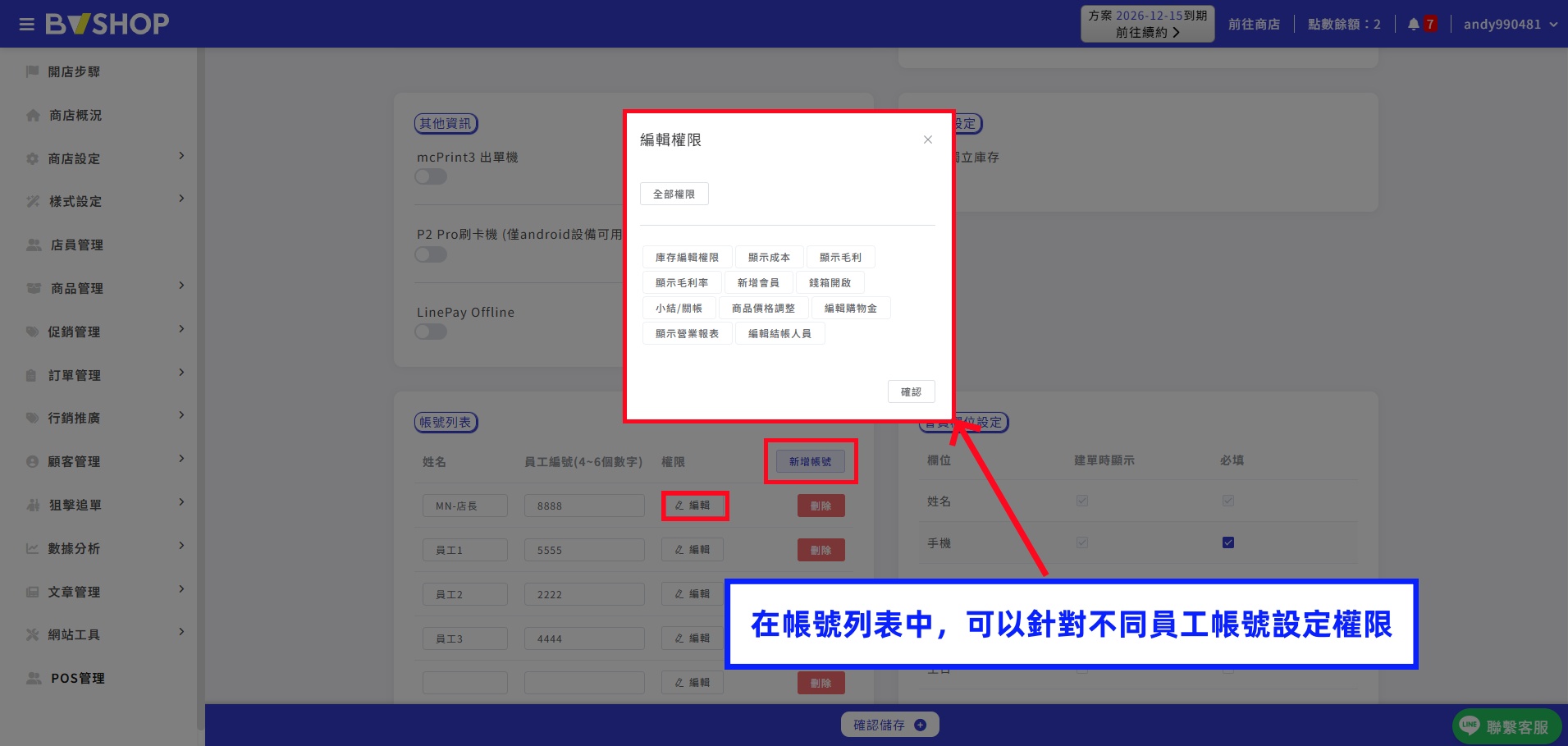Click the 新增帳號 button
This screenshot has height=746, width=1568.
[810, 461]
